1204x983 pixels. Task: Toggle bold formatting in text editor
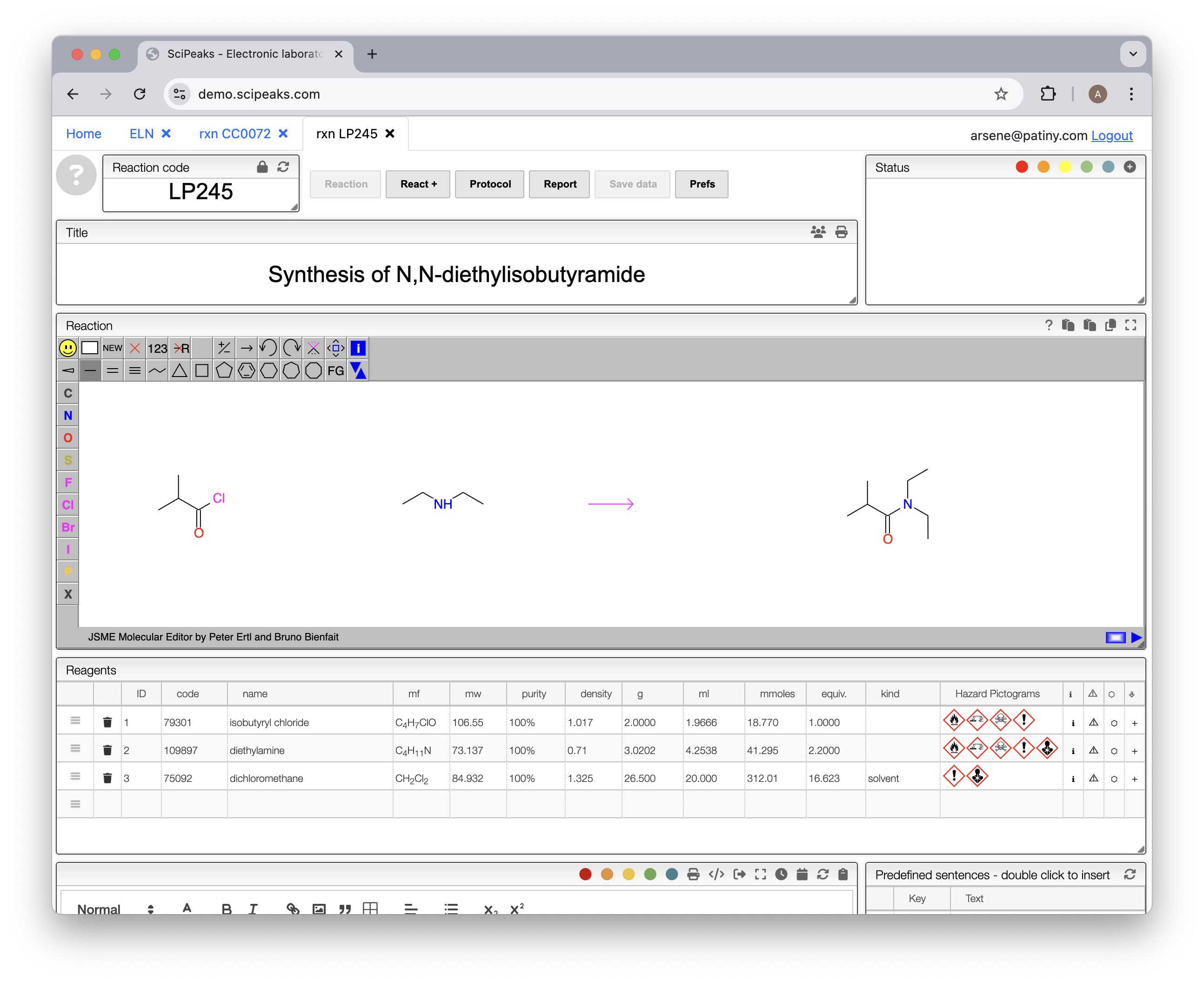click(x=227, y=909)
